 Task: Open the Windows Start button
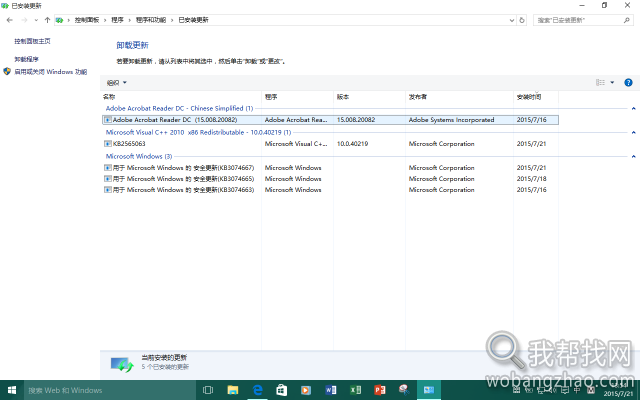coord(12,390)
